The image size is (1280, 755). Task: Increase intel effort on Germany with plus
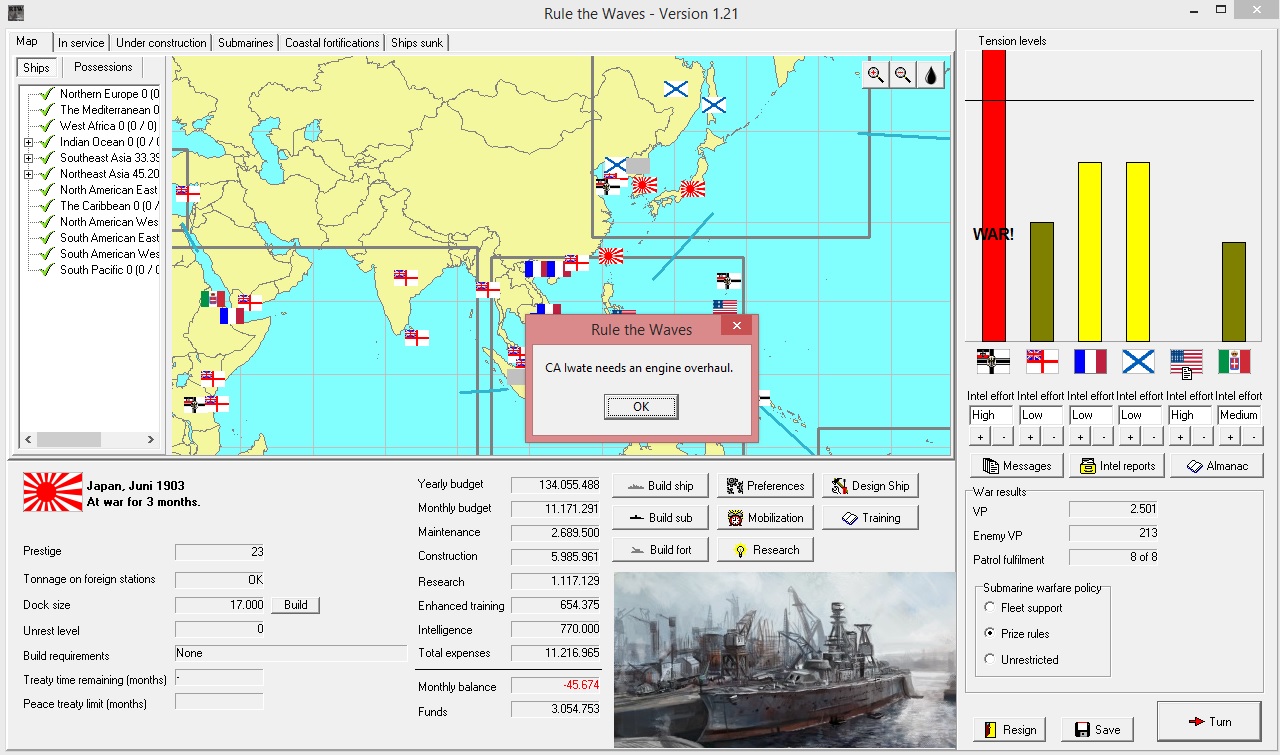980,437
